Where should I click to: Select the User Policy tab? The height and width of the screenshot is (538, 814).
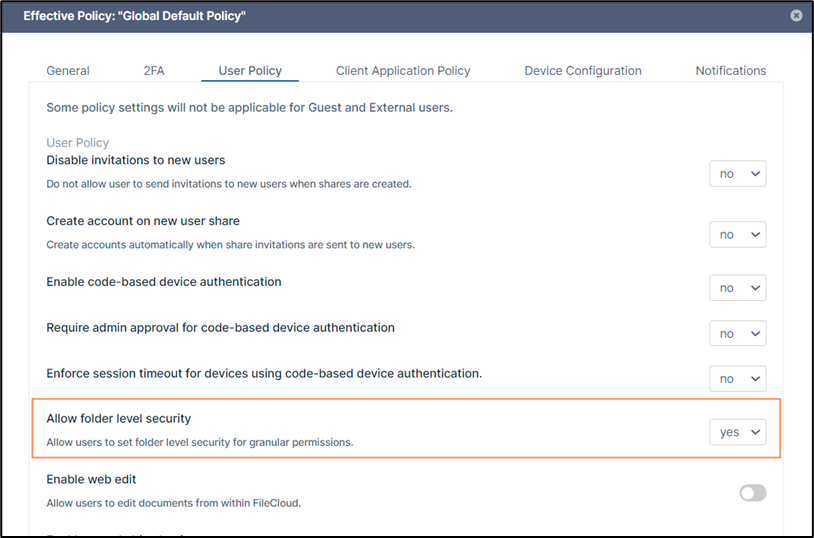tap(250, 71)
